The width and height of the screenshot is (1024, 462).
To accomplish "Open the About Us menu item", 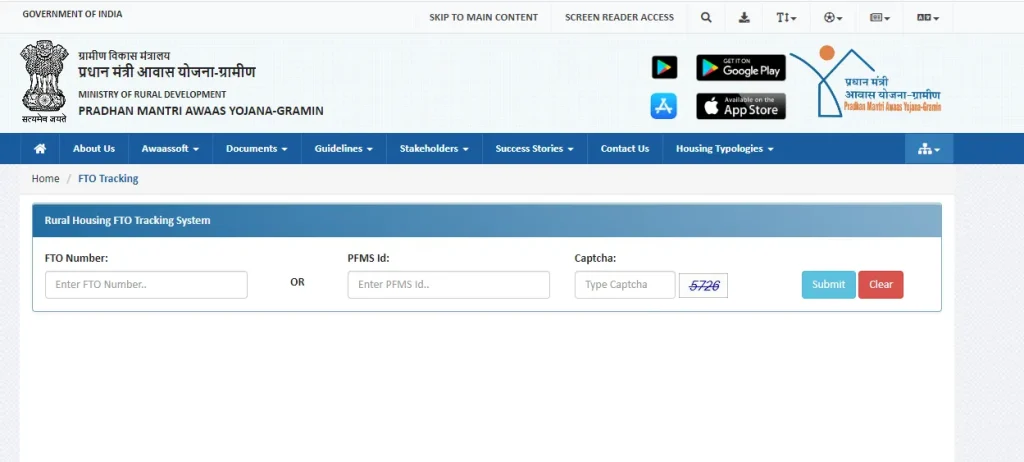I will (94, 149).
